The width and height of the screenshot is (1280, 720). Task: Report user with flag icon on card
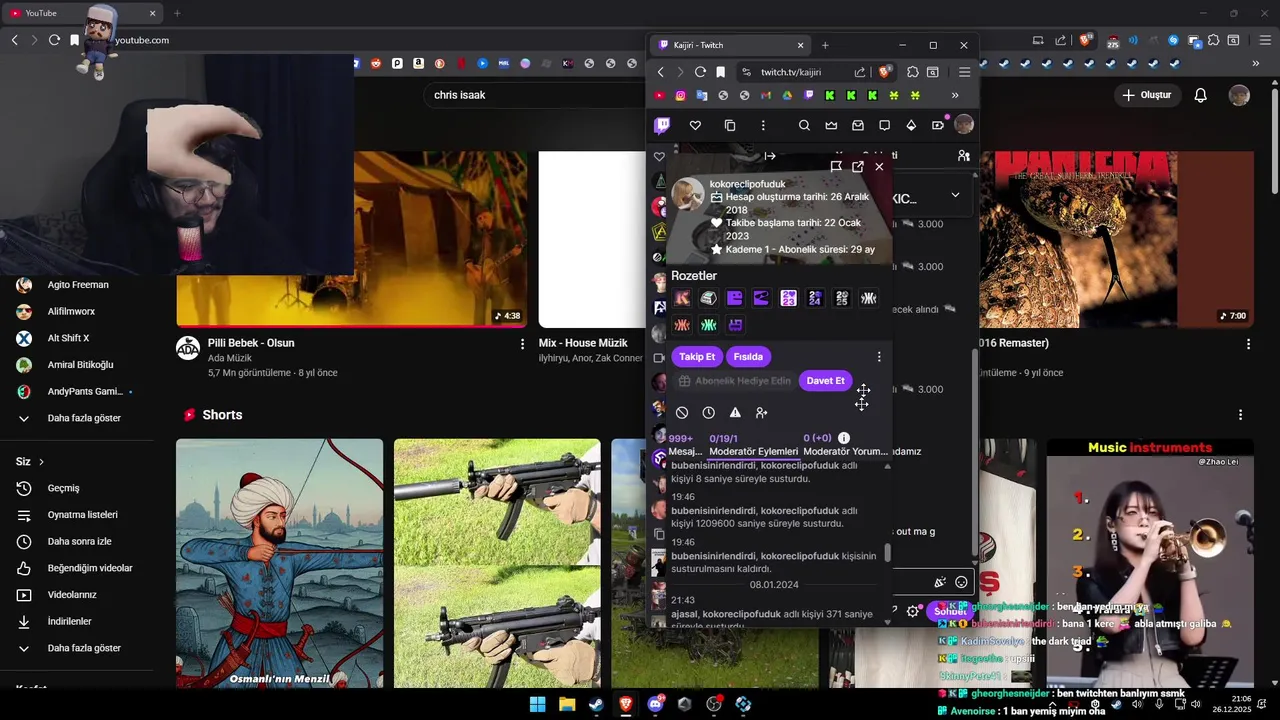tap(836, 167)
